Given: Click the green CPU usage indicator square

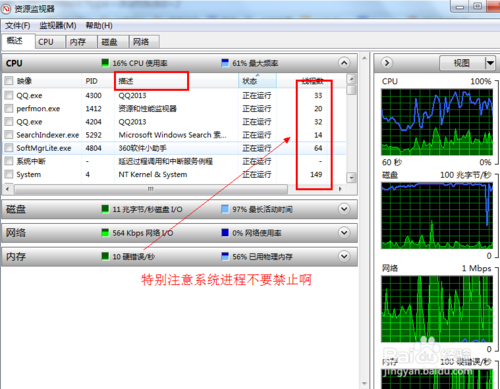Looking at the screenshot, I should [x=105, y=63].
